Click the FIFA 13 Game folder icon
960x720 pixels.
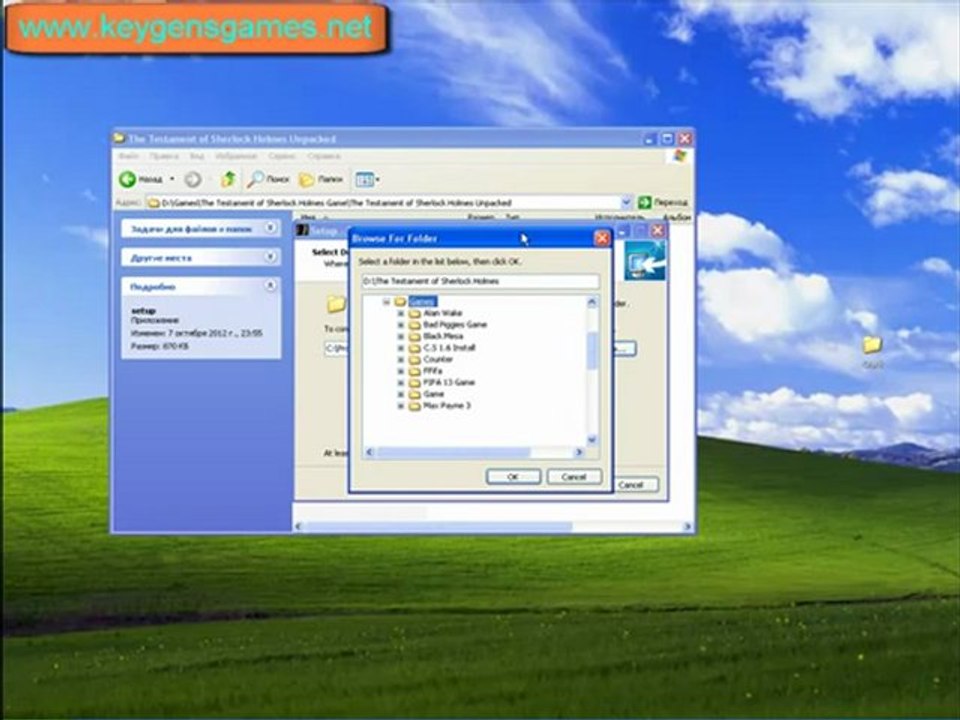414,383
